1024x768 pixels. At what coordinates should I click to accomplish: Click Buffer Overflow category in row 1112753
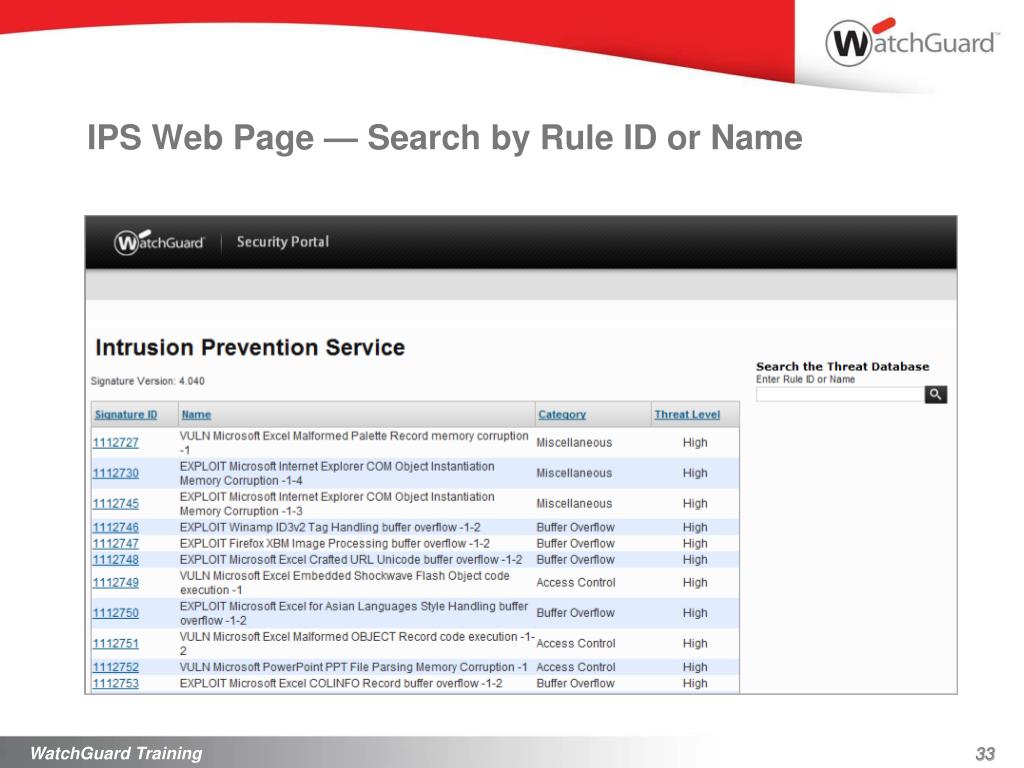pyautogui.click(x=575, y=683)
